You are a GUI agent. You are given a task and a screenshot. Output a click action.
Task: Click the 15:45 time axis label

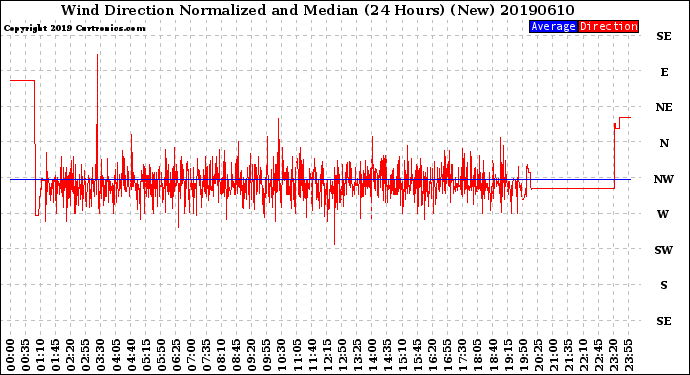[x=418, y=355]
